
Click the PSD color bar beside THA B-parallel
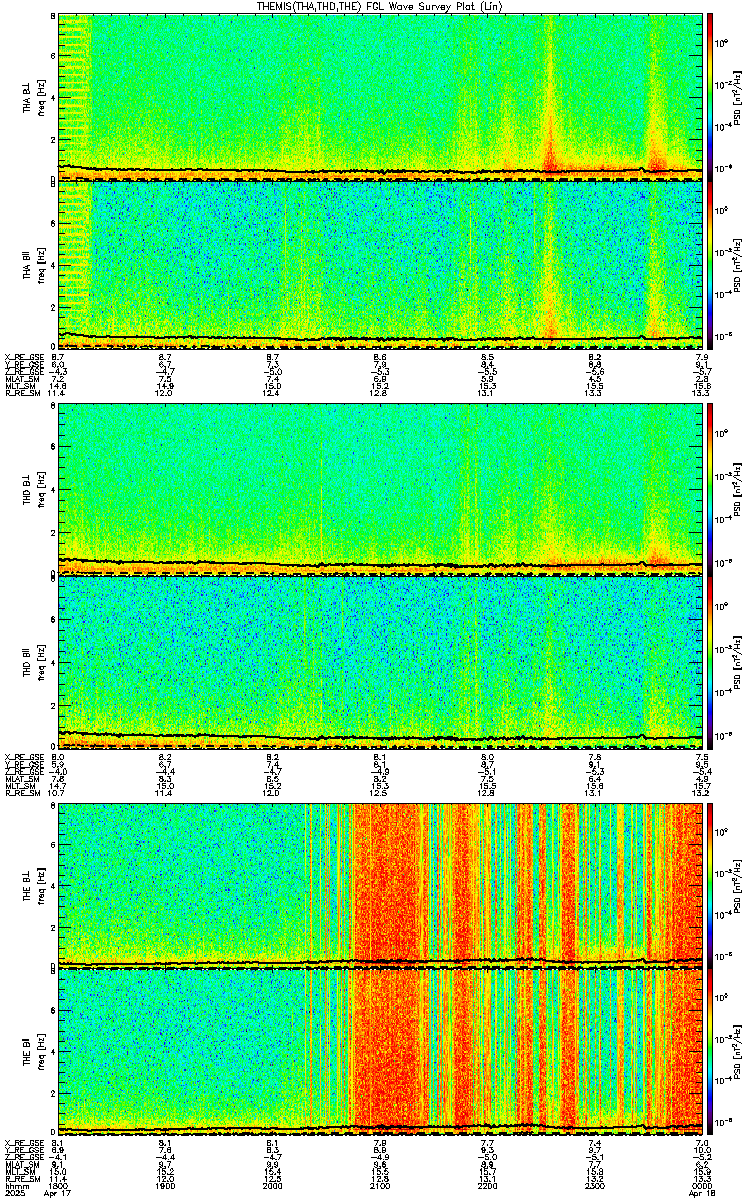(710, 264)
